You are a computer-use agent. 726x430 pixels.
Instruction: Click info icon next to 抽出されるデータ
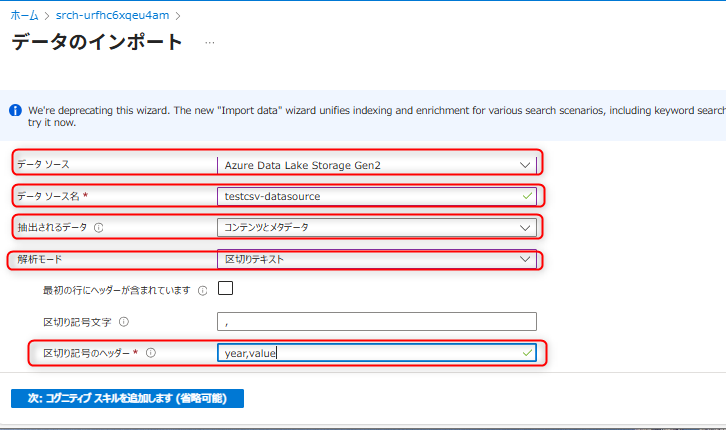(99, 228)
